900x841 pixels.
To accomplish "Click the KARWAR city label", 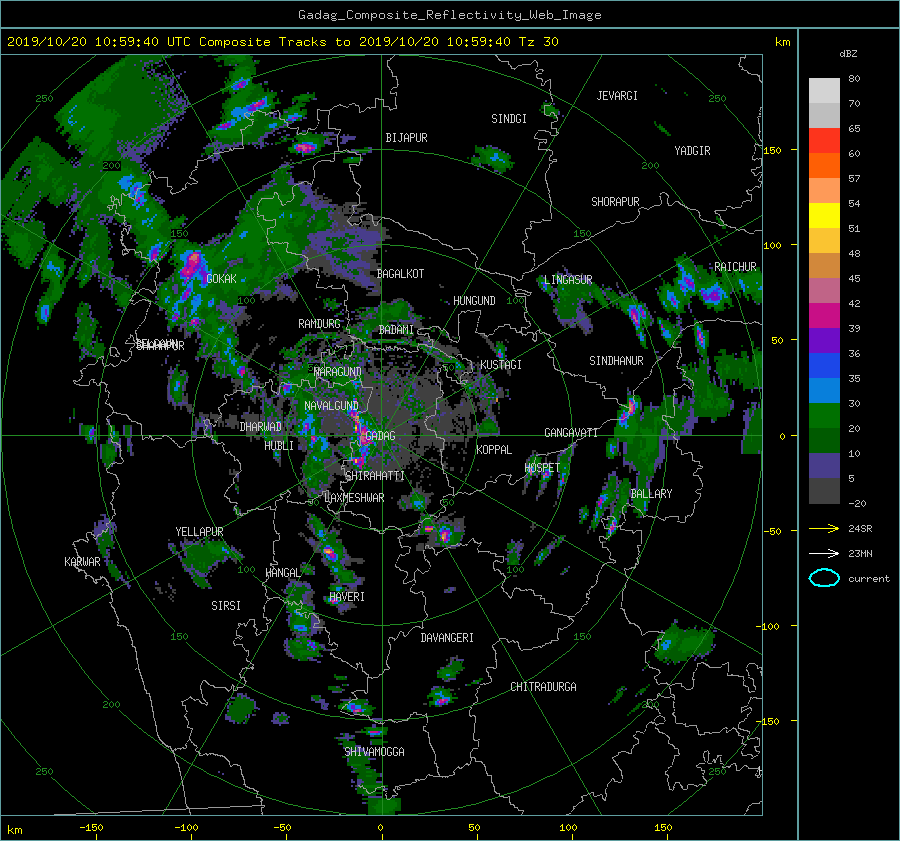I will [x=82, y=562].
